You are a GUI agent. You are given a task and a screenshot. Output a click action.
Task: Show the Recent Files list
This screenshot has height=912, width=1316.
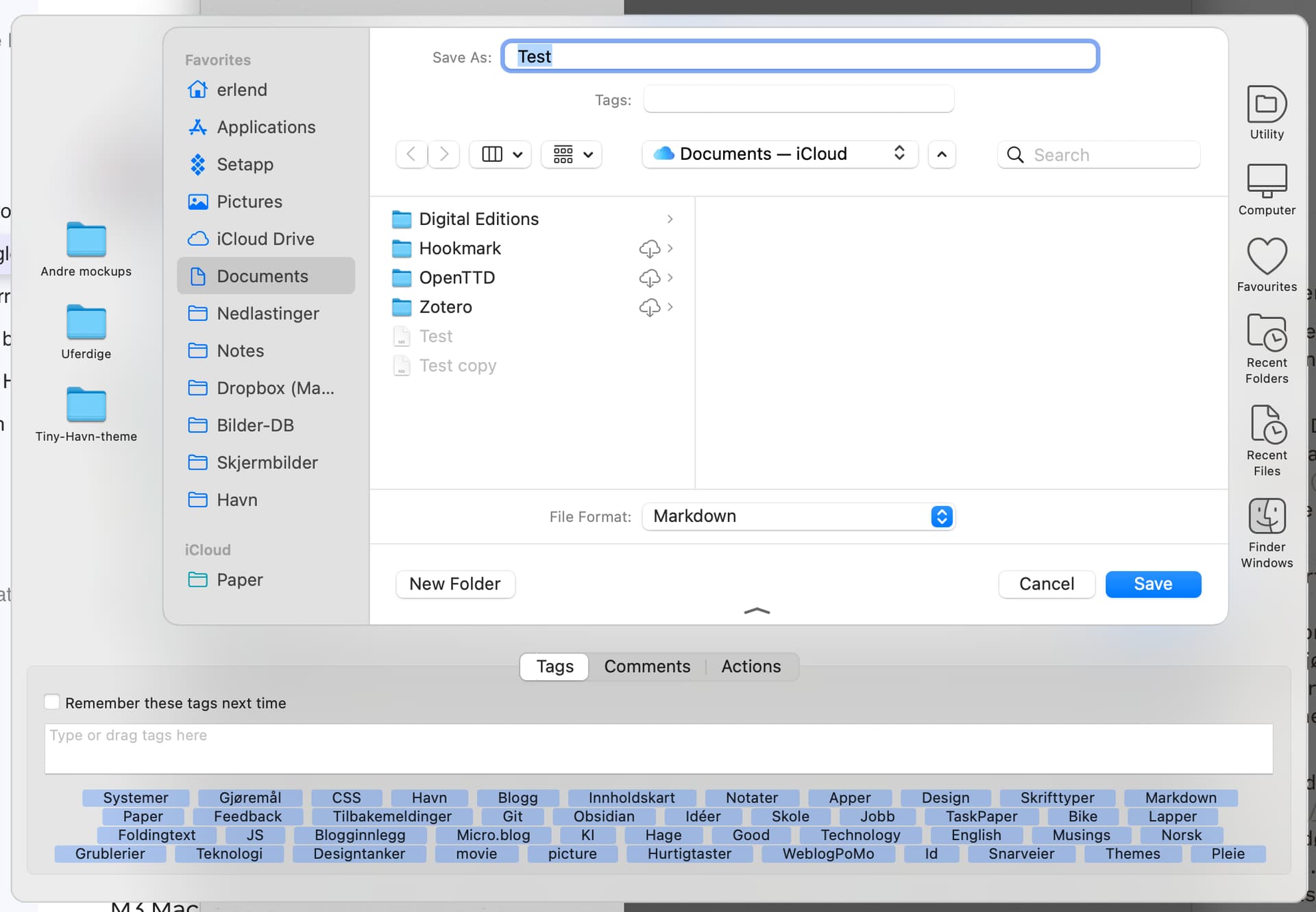point(1266,425)
